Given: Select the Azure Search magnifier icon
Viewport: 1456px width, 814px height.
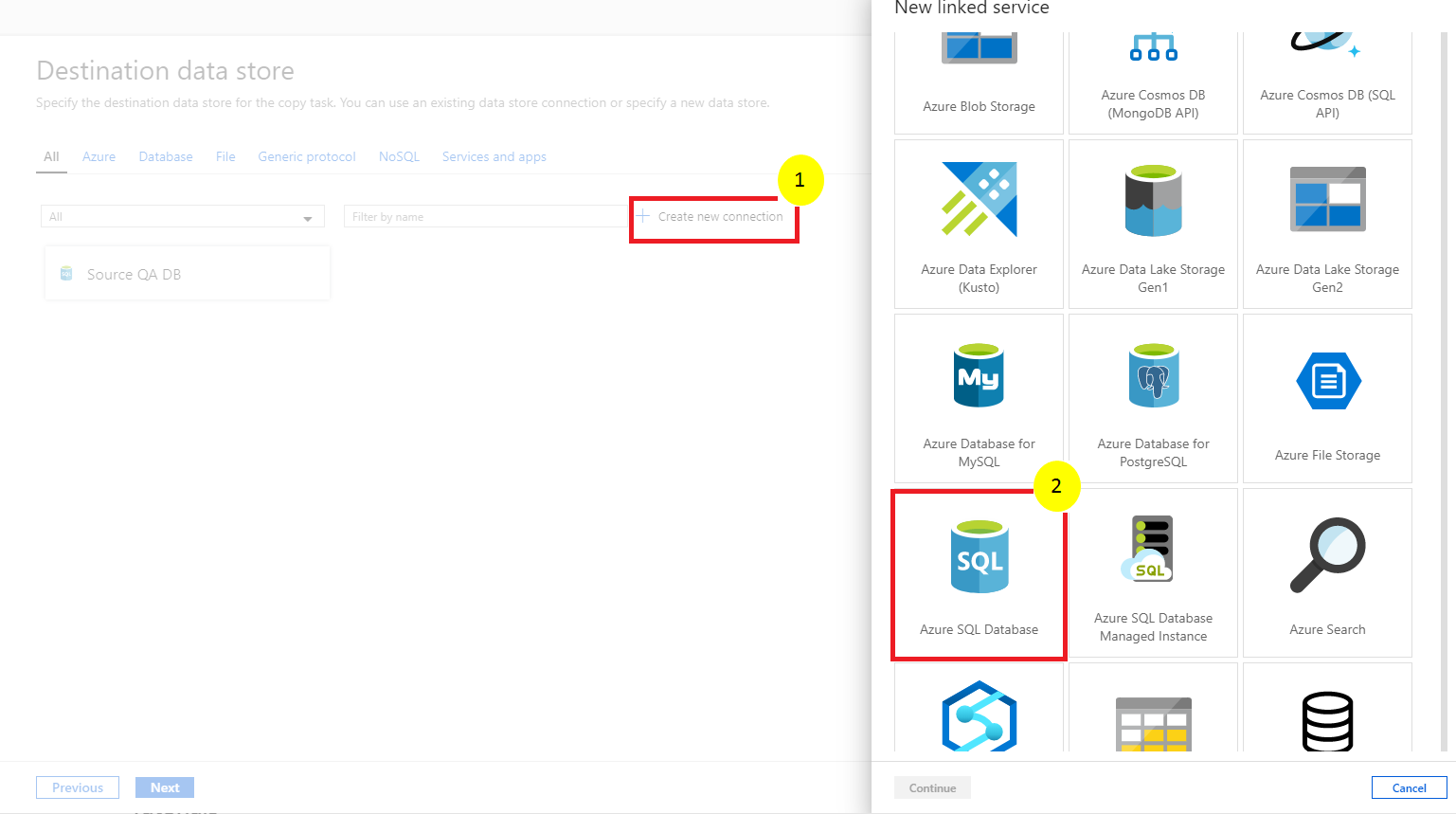Looking at the screenshot, I should 1327,555.
